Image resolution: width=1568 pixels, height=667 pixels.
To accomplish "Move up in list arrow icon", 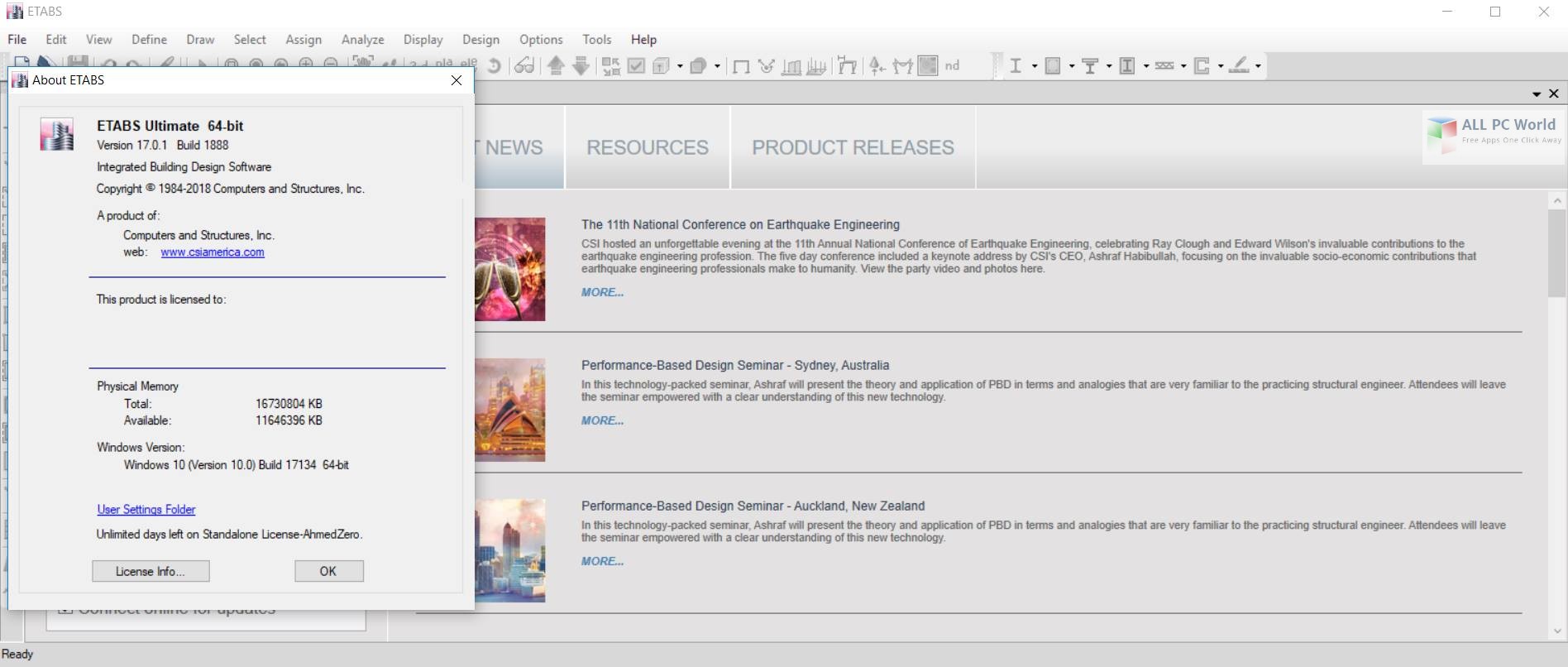I will tap(556, 66).
